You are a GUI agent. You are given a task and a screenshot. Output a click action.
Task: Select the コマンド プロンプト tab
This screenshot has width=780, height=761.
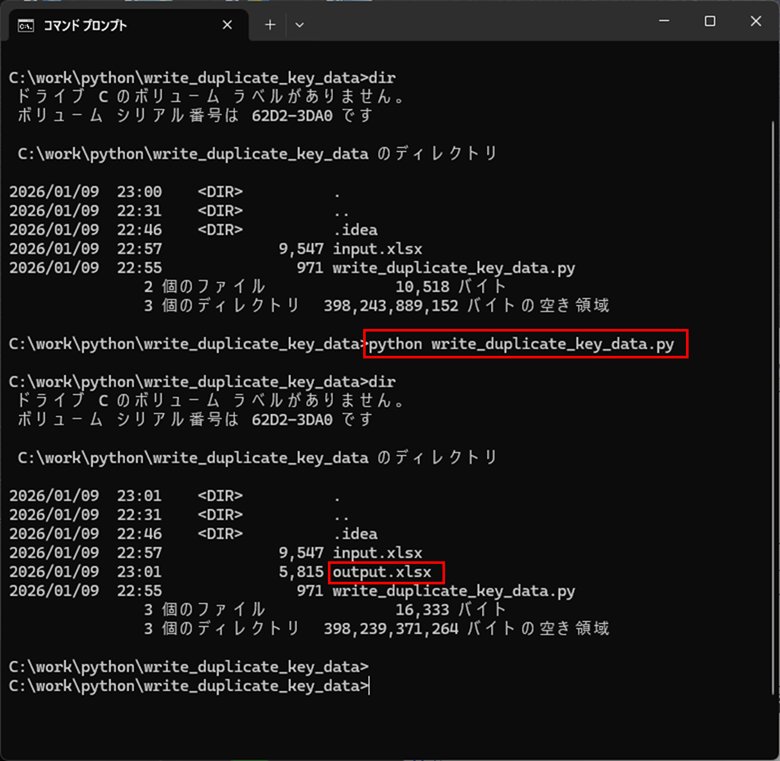click(x=120, y=25)
